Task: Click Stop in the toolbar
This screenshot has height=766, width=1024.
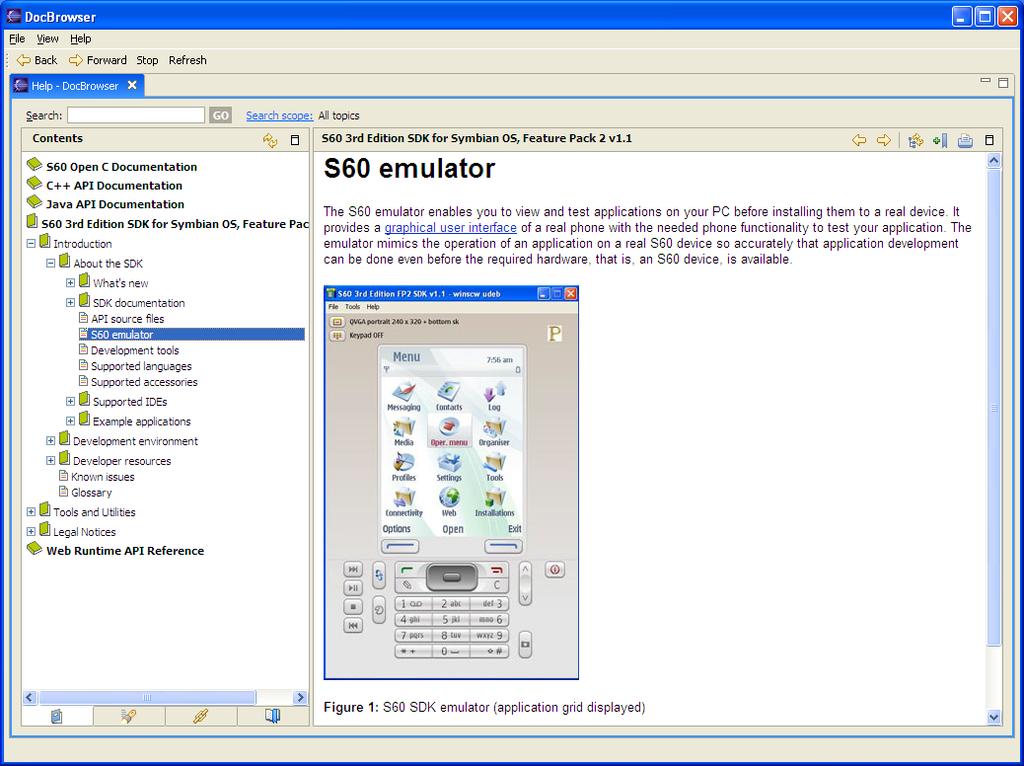Action: tap(147, 60)
